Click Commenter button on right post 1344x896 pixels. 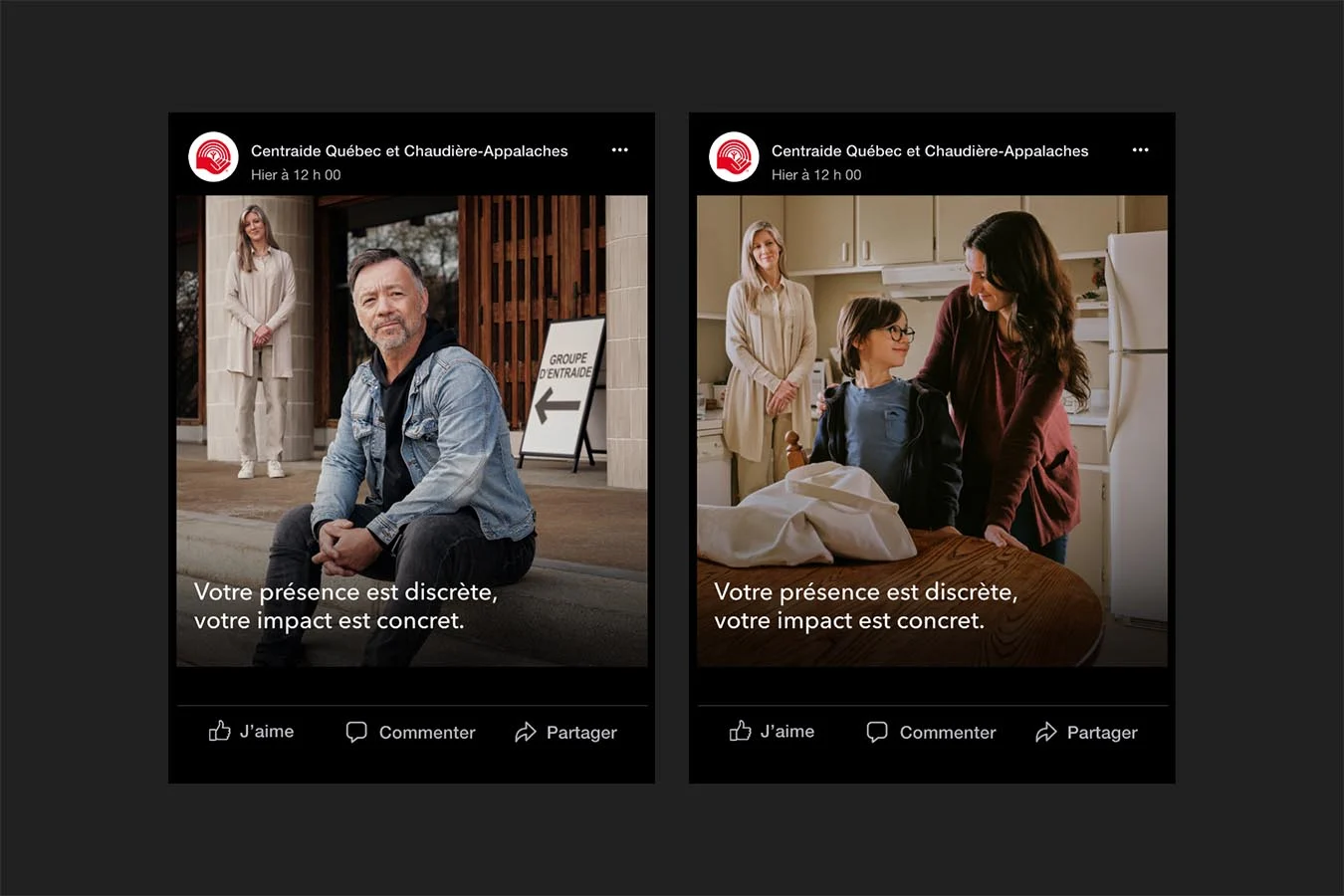point(931,733)
